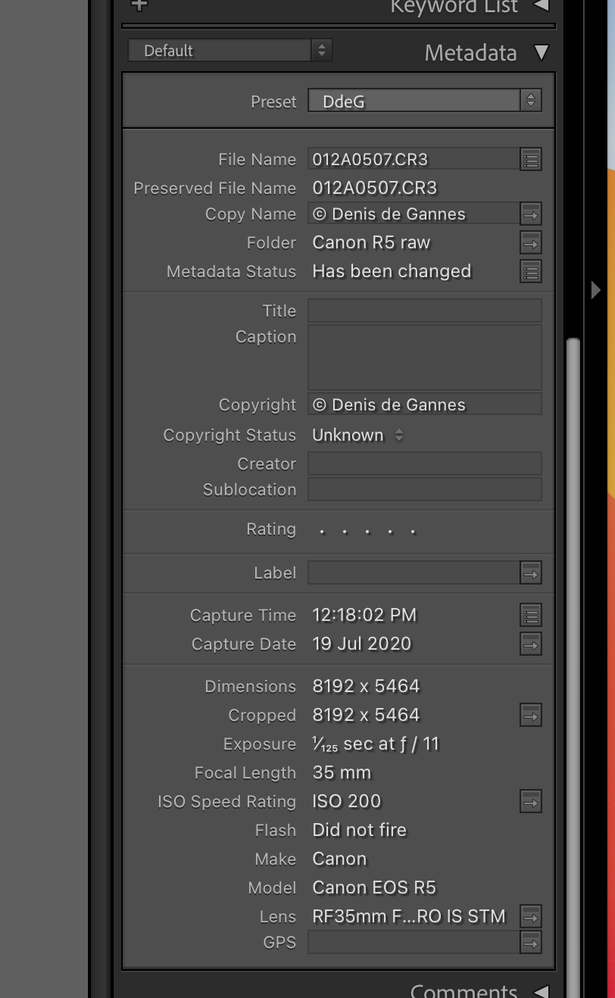
Task: Click the plus icon above Keyword List
Action: point(138,6)
